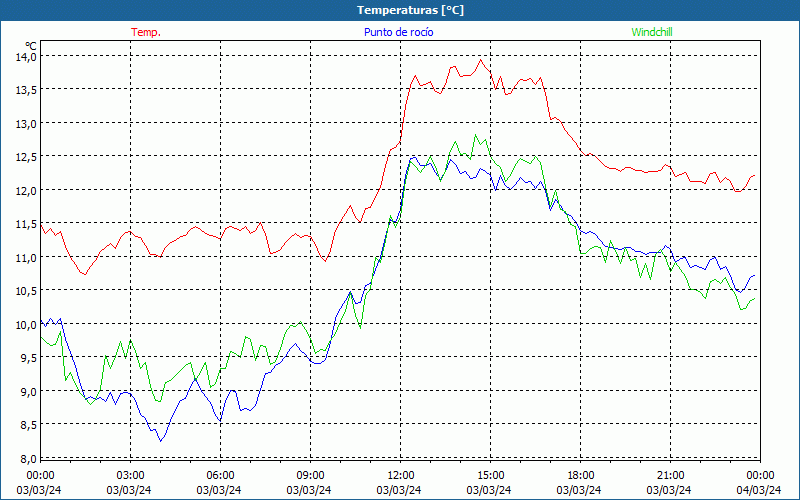Click the '°C' unit label on the axis
Image resolution: width=800 pixels, height=500 pixels.
click(31, 47)
